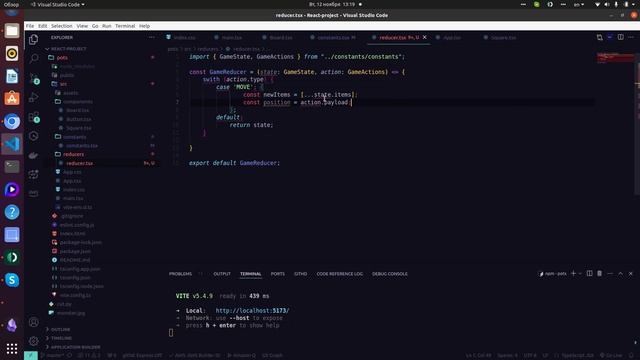The image size is (640, 360).
Task: Switch to the PROBLEMS panel tab
Action: coord(180,274)
